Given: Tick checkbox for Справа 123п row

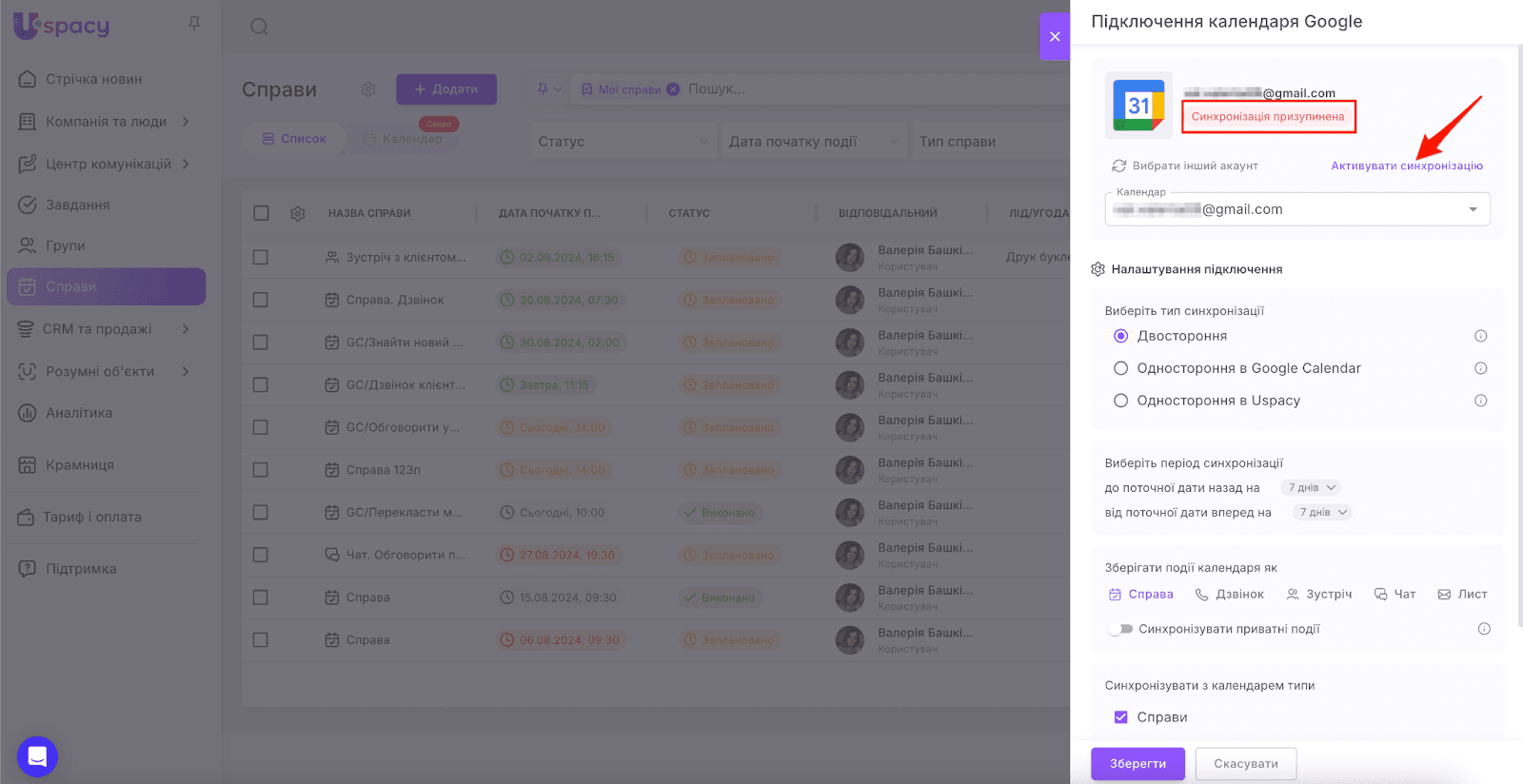Looking at the screenshot, I should click(261, 470).
